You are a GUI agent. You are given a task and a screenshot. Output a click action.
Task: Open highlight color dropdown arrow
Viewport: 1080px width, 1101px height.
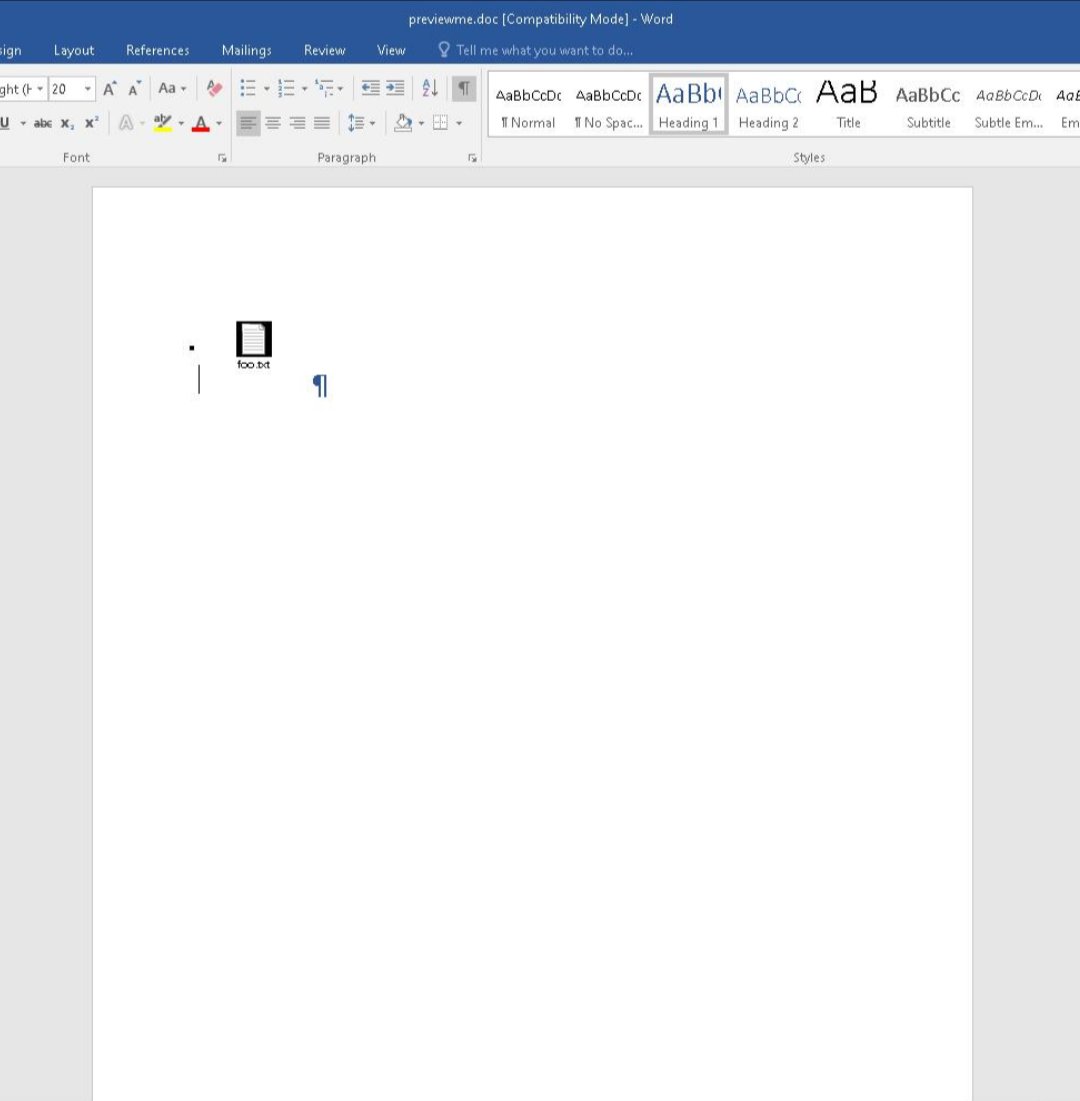pyautogui.click(x=181, y=124)
